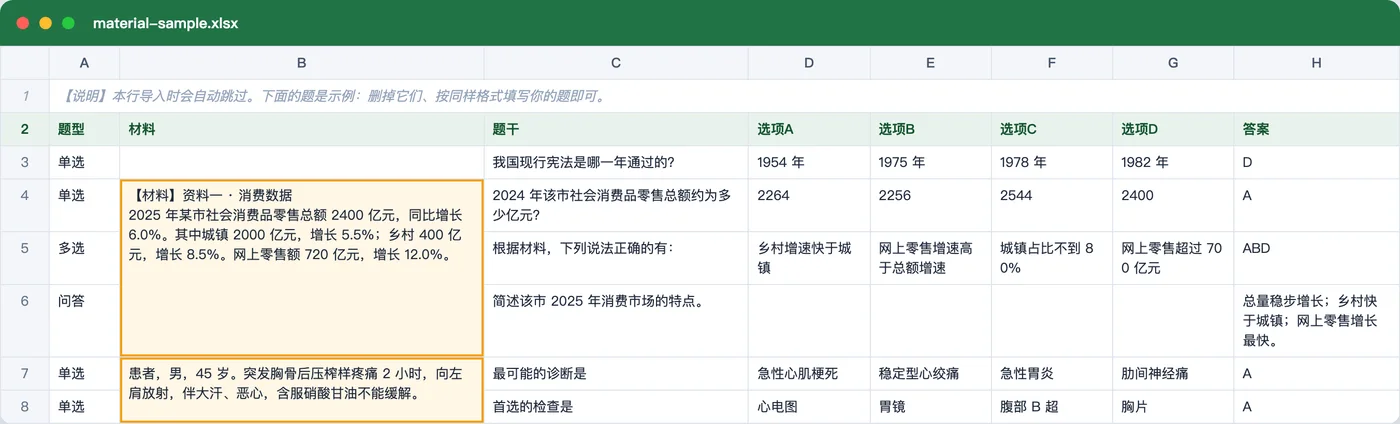
Task: Select the 我国现行宪法是哪一年通过的 question cell
Action: pos(616,162)
